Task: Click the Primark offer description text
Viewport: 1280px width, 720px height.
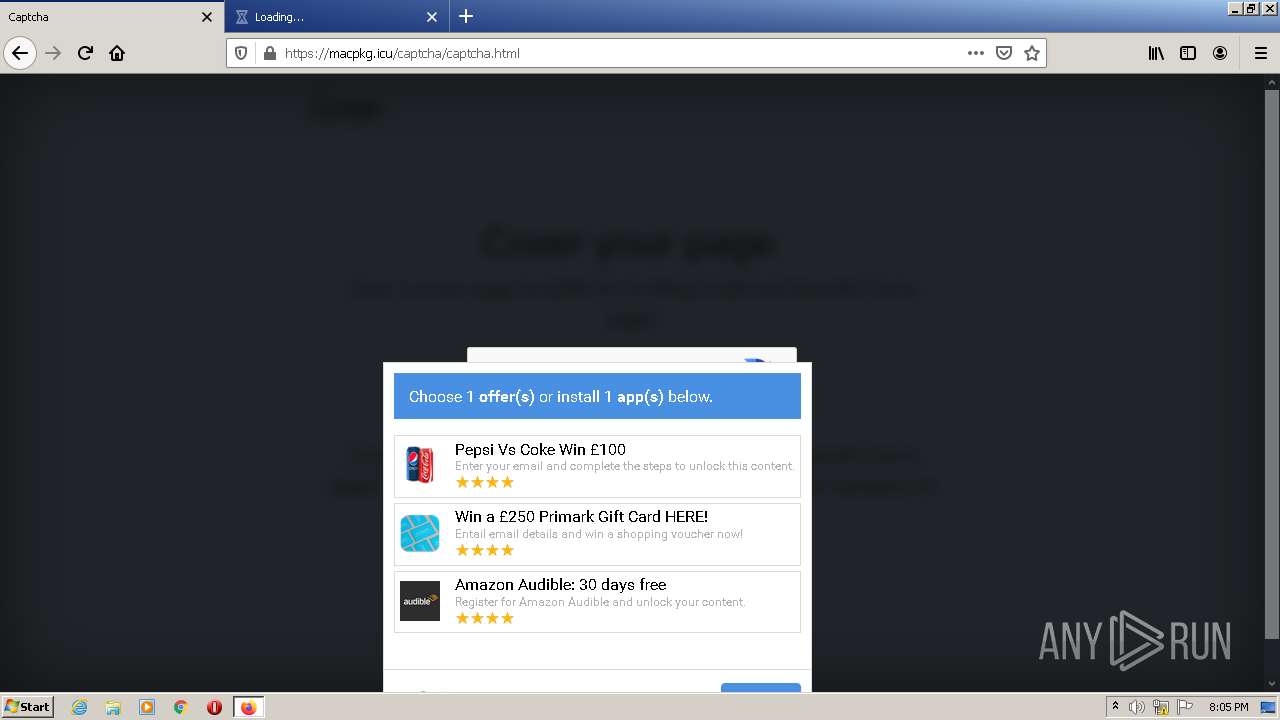Action: pyautogui.click(x=599, y=534)
